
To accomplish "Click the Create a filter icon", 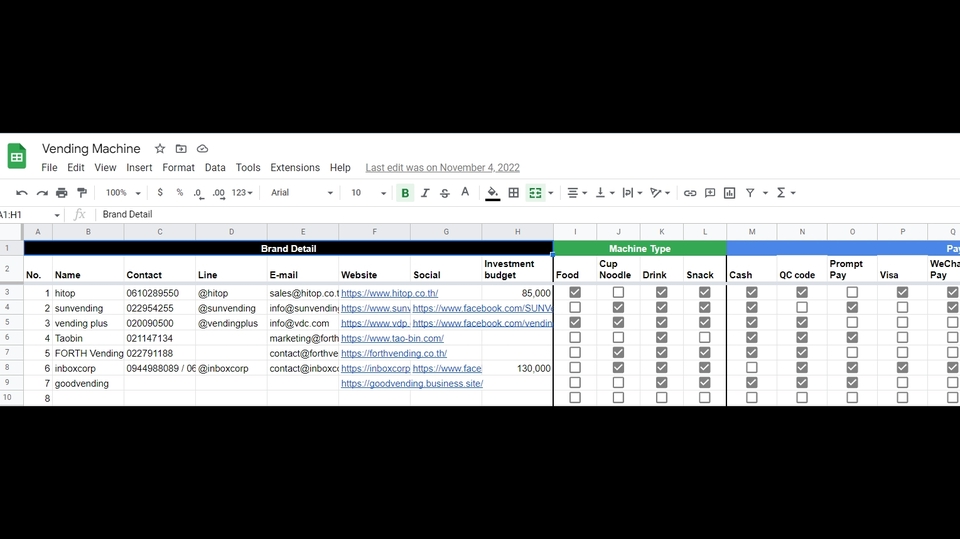I will (x=750, y=193).
